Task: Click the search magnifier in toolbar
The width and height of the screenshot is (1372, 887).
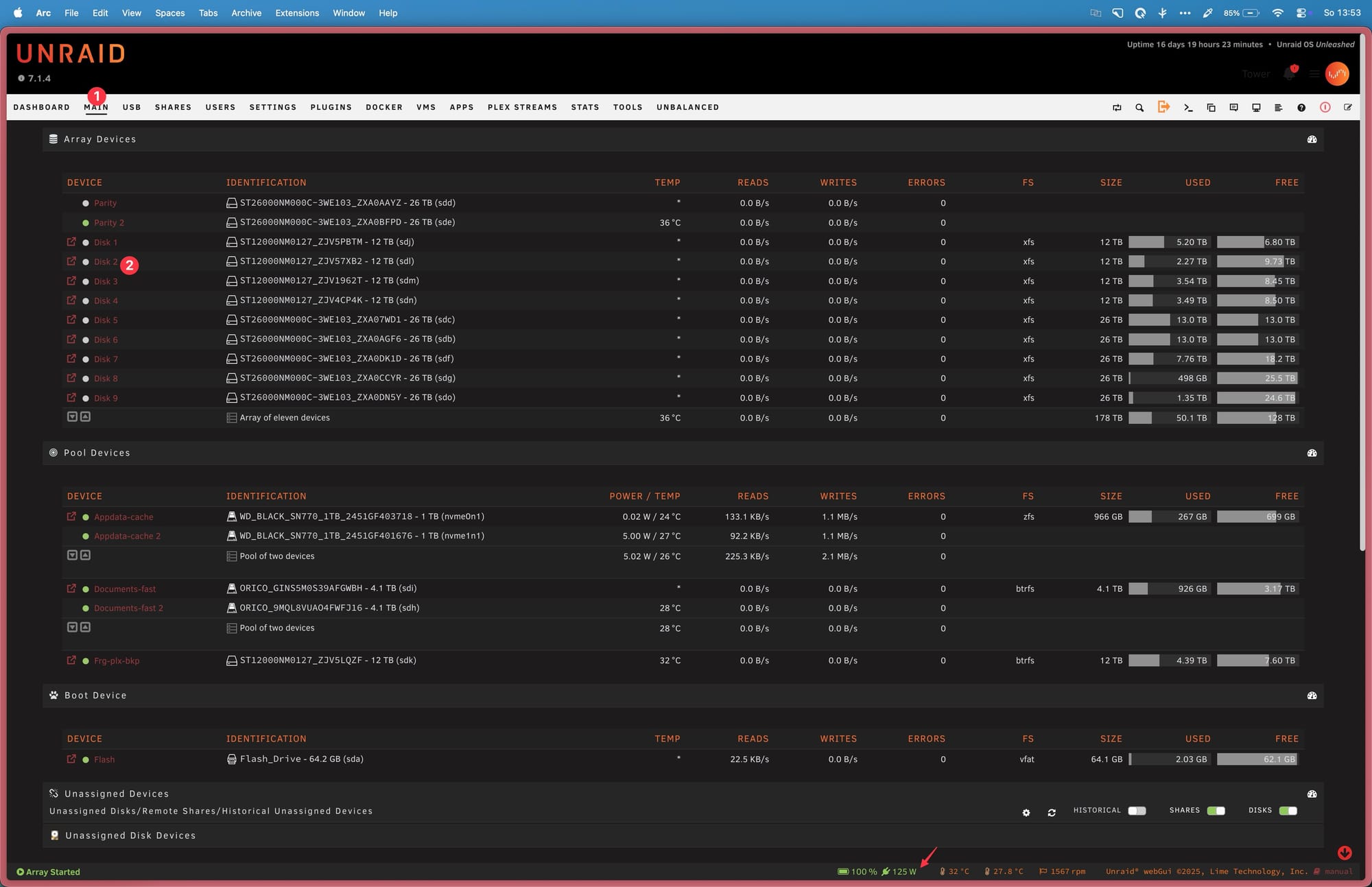Action: click(x=1139, y=108)
